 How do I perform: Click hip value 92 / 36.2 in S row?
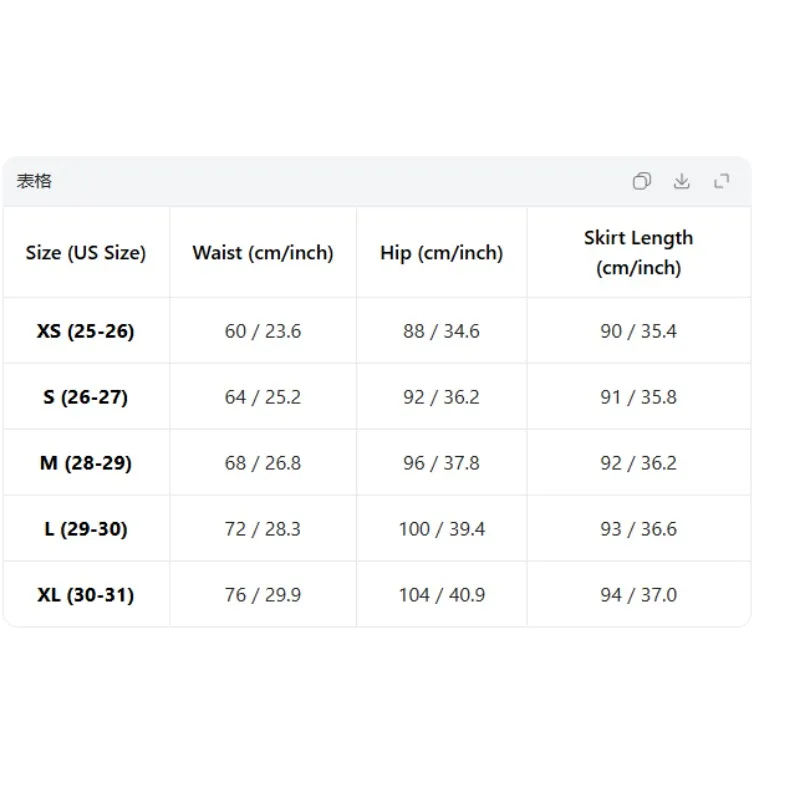click(442, 397)
